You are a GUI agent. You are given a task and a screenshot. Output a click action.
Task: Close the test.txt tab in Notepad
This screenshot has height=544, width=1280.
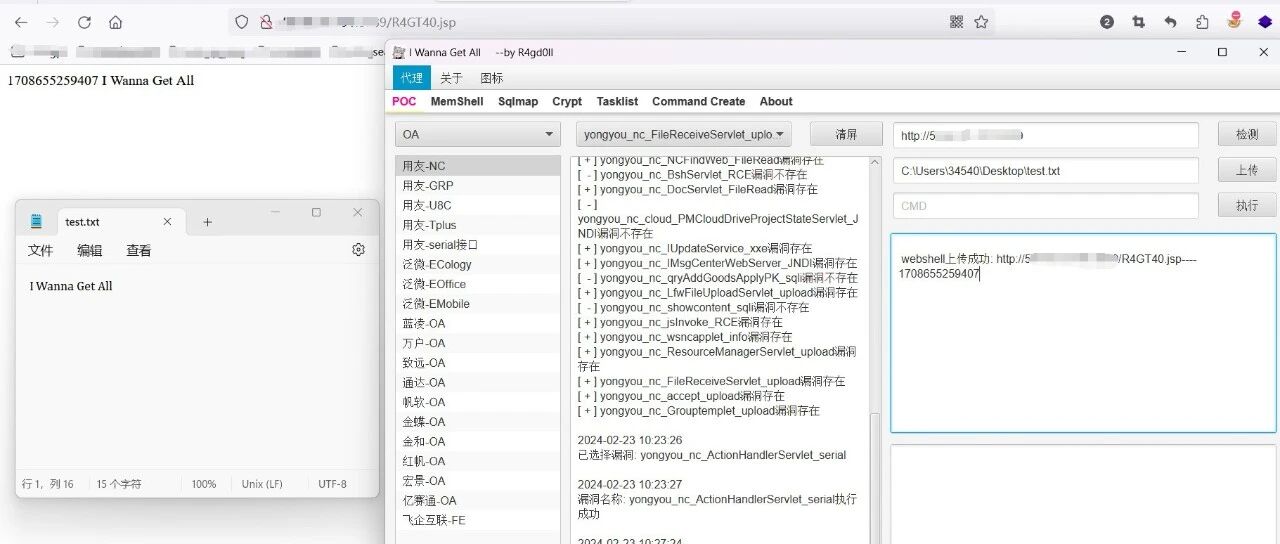point(168,222)
